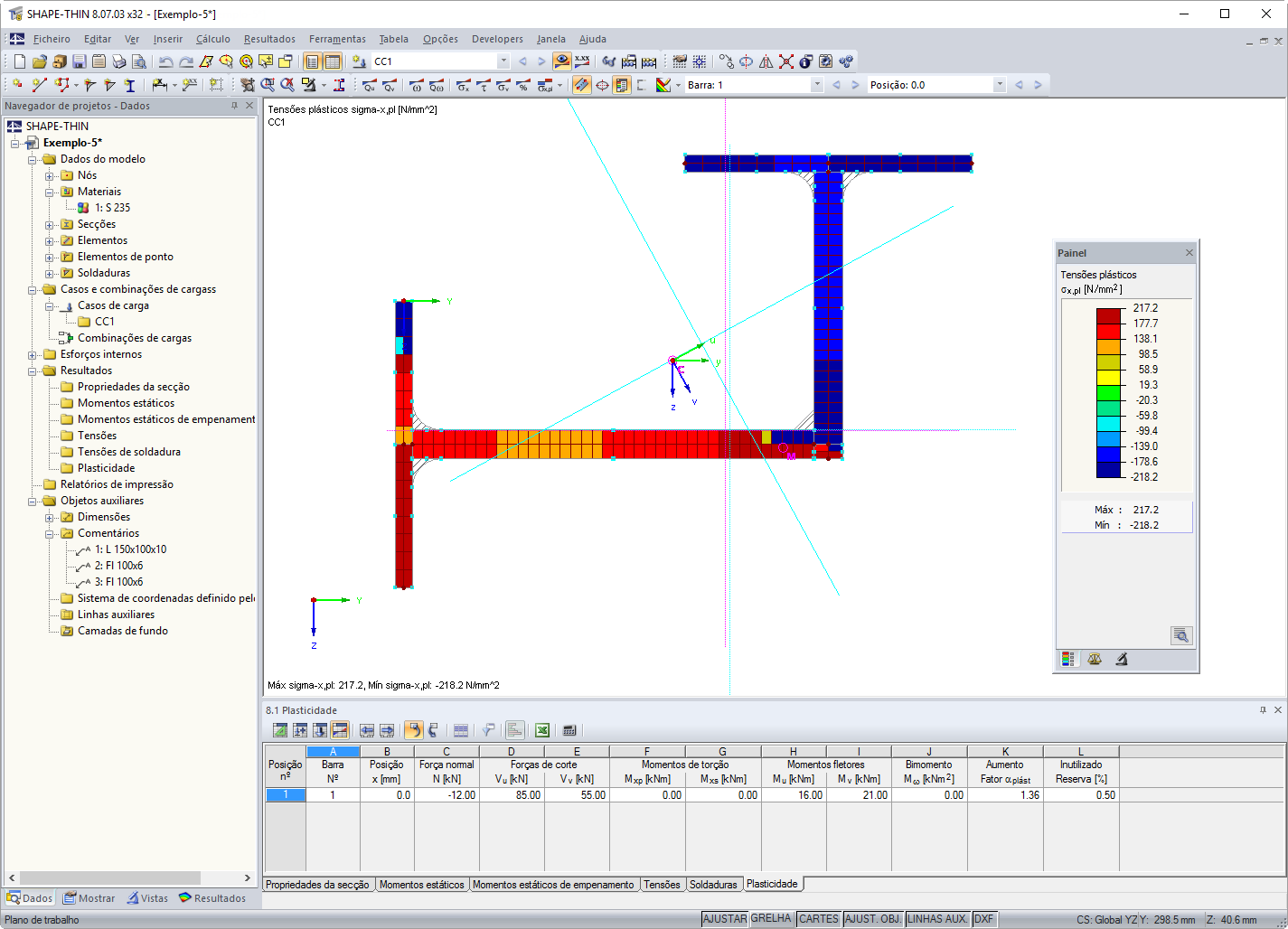Screen dimensions: 1288x929
Task: Click the show results eye icon
Action: pyautogui.click(x=562, y=61)
